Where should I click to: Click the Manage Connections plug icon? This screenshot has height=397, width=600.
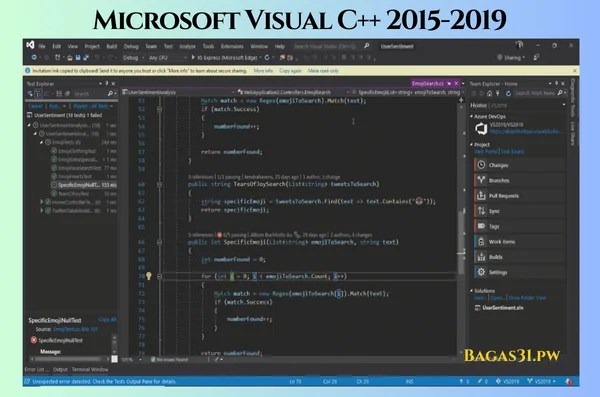[497, 93]
